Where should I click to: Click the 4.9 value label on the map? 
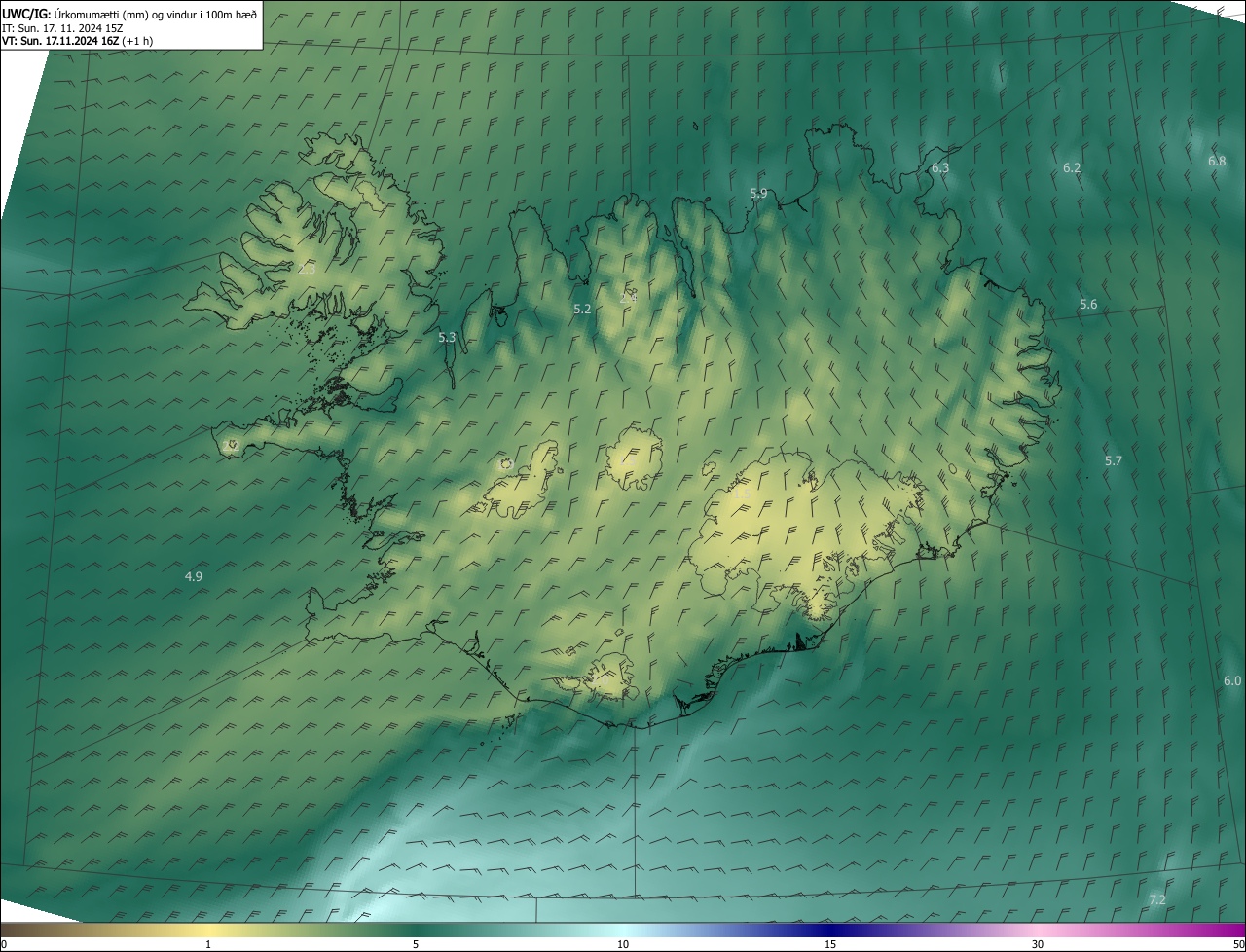tap(194, 577)
